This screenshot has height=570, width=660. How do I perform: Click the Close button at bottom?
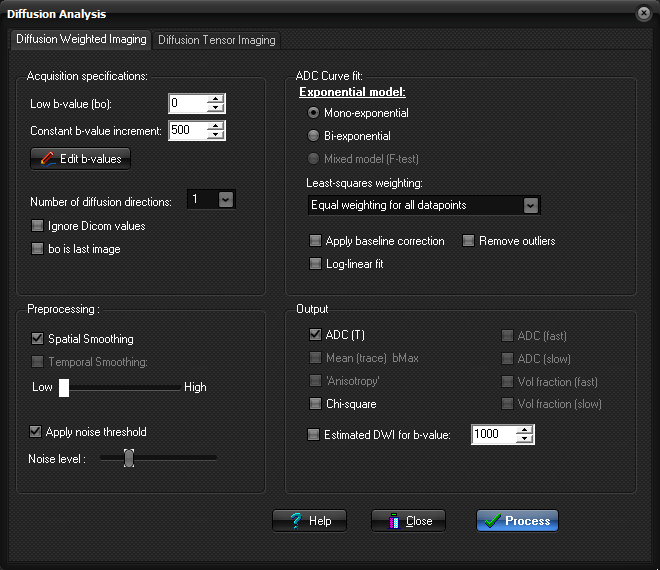(408, 521)
